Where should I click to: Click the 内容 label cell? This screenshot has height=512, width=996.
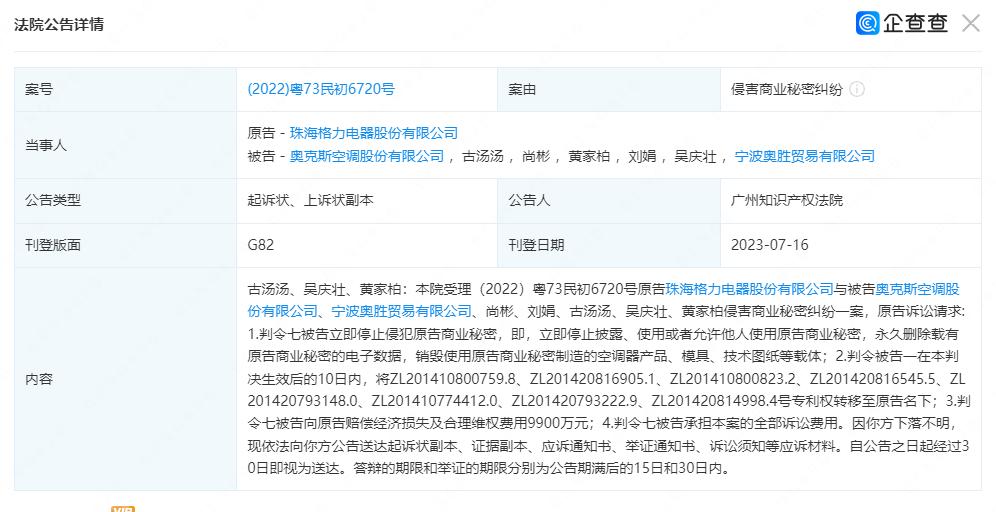pyautogui.click(x=125, y=379)
